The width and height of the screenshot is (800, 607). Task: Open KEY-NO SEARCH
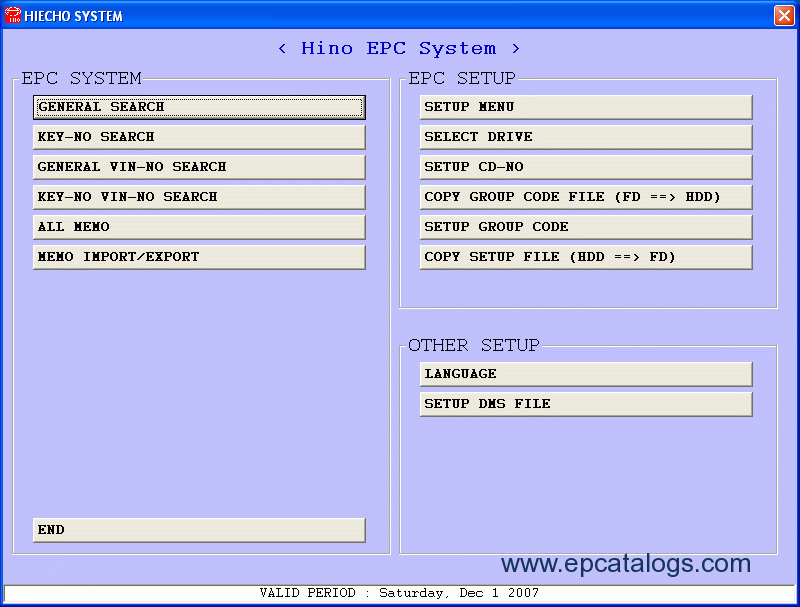(x=199, y=137)
